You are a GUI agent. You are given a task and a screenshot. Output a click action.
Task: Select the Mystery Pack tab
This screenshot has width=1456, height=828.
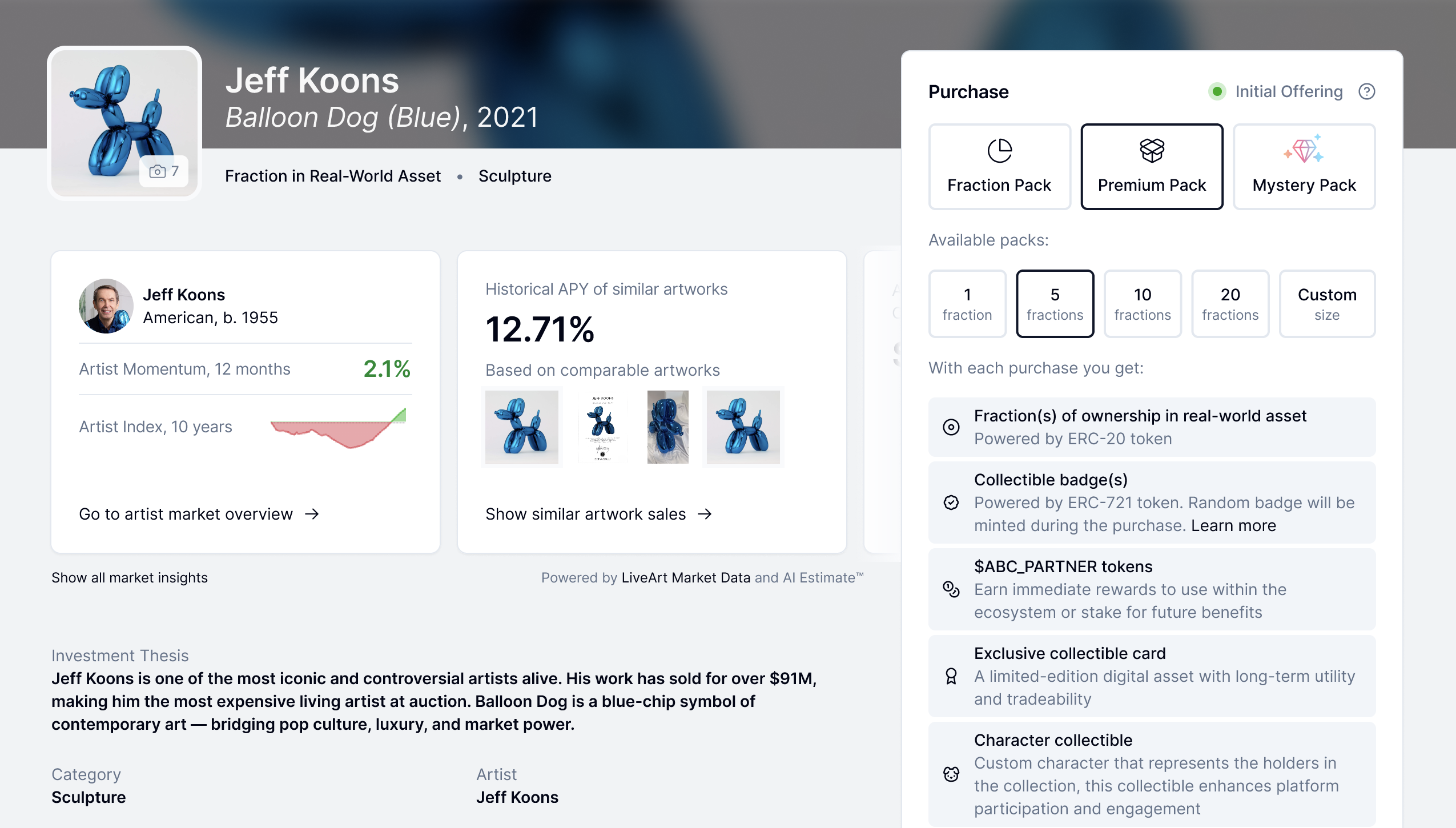[1304, 167]
